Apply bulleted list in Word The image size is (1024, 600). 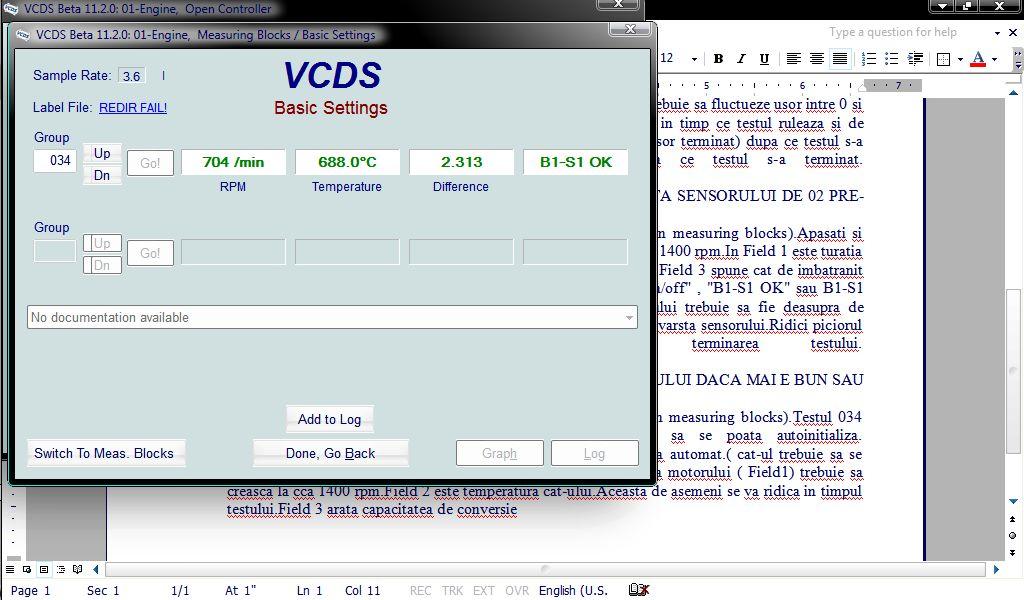click(x=891, y=59)
